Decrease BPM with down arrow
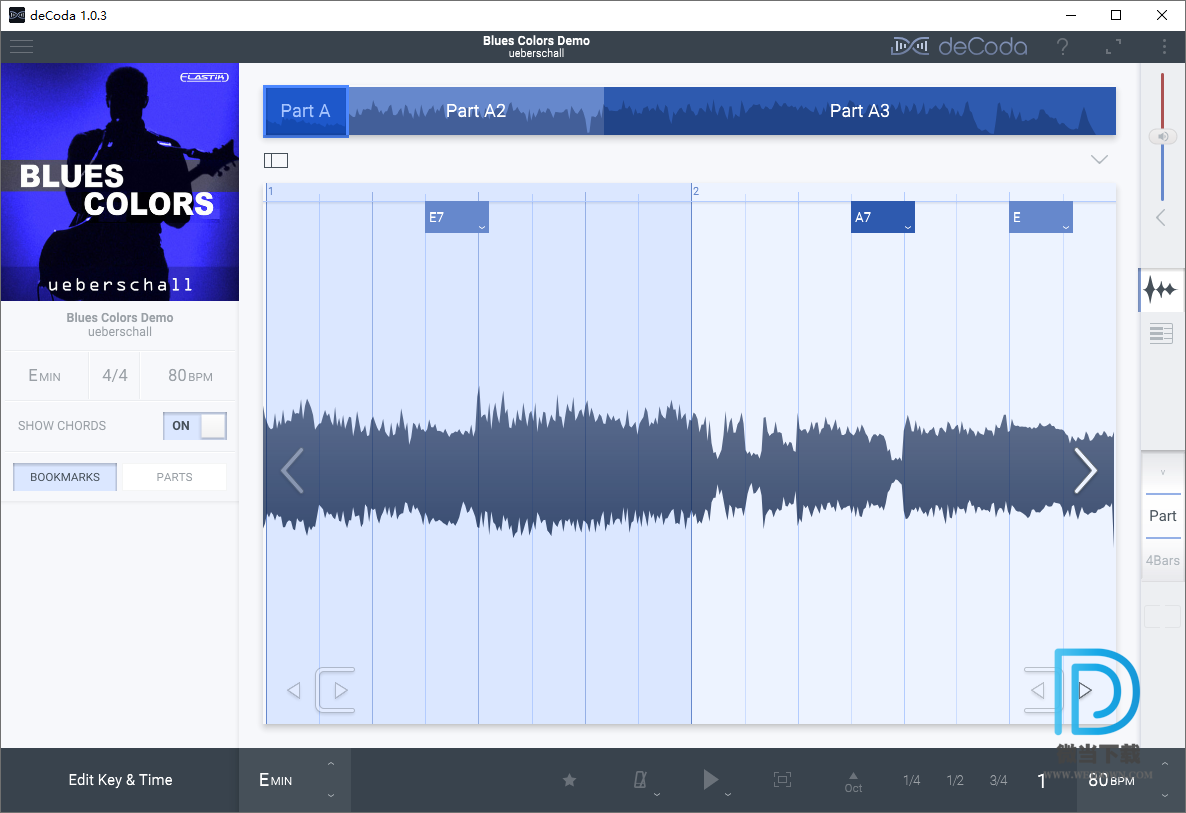This screenshot has height=813, width=1186. click(1165, 796)
